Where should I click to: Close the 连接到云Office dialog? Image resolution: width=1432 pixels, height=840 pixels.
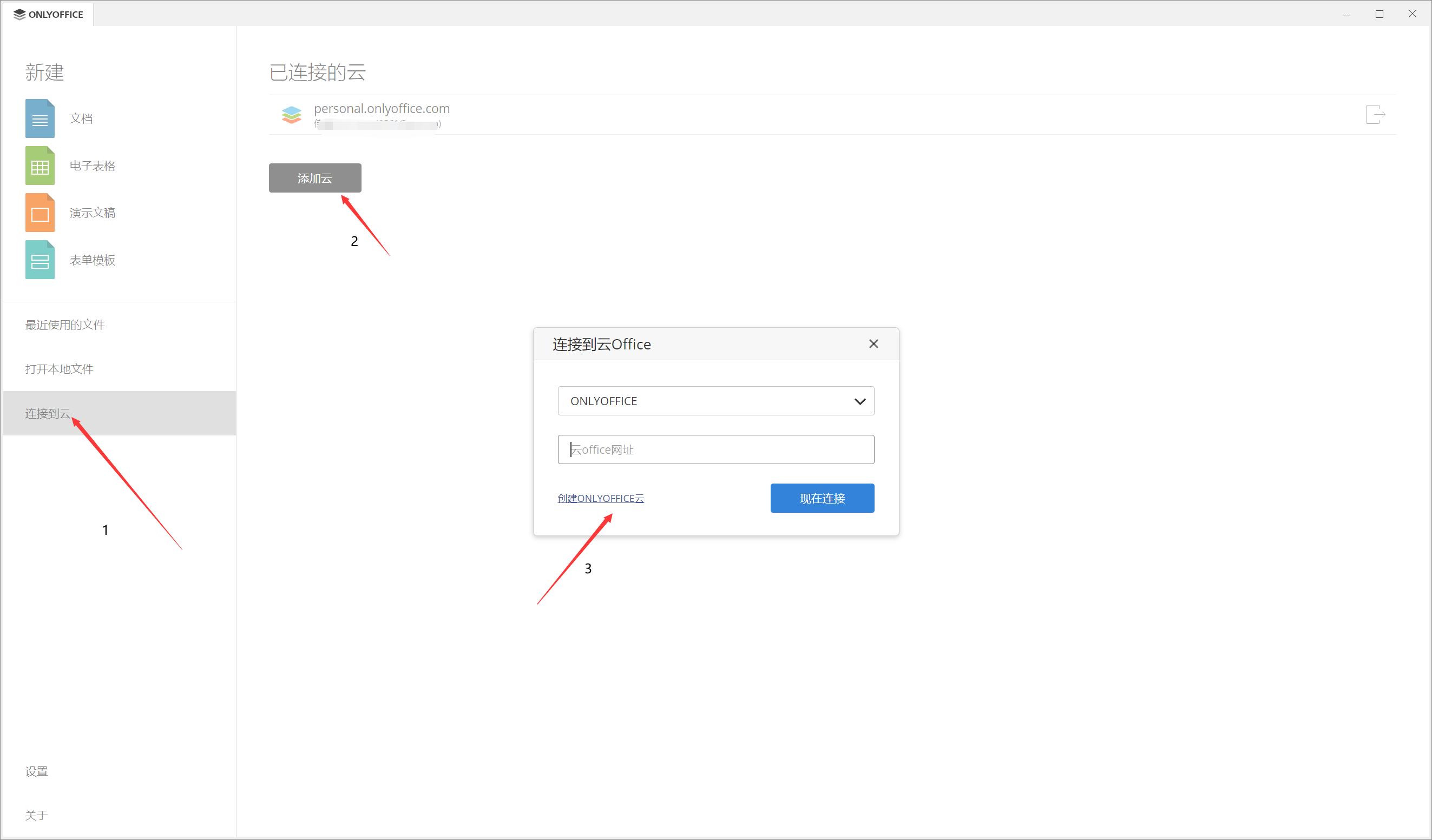(x=873, y=343)
